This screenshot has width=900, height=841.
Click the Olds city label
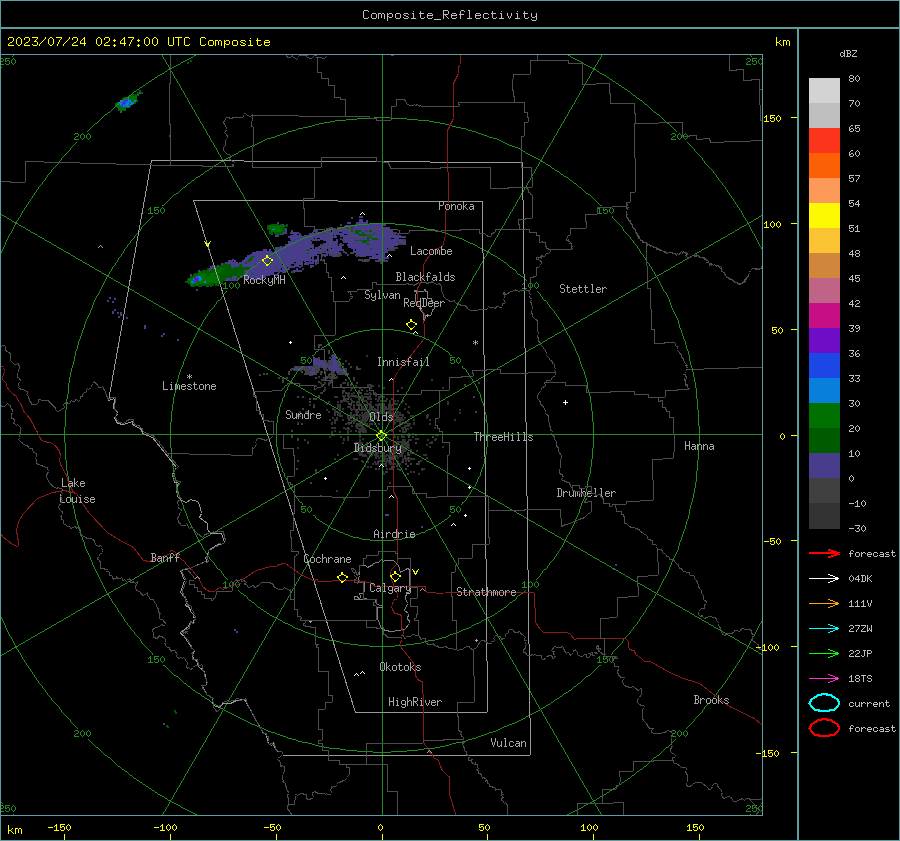[x=381, y=417]
